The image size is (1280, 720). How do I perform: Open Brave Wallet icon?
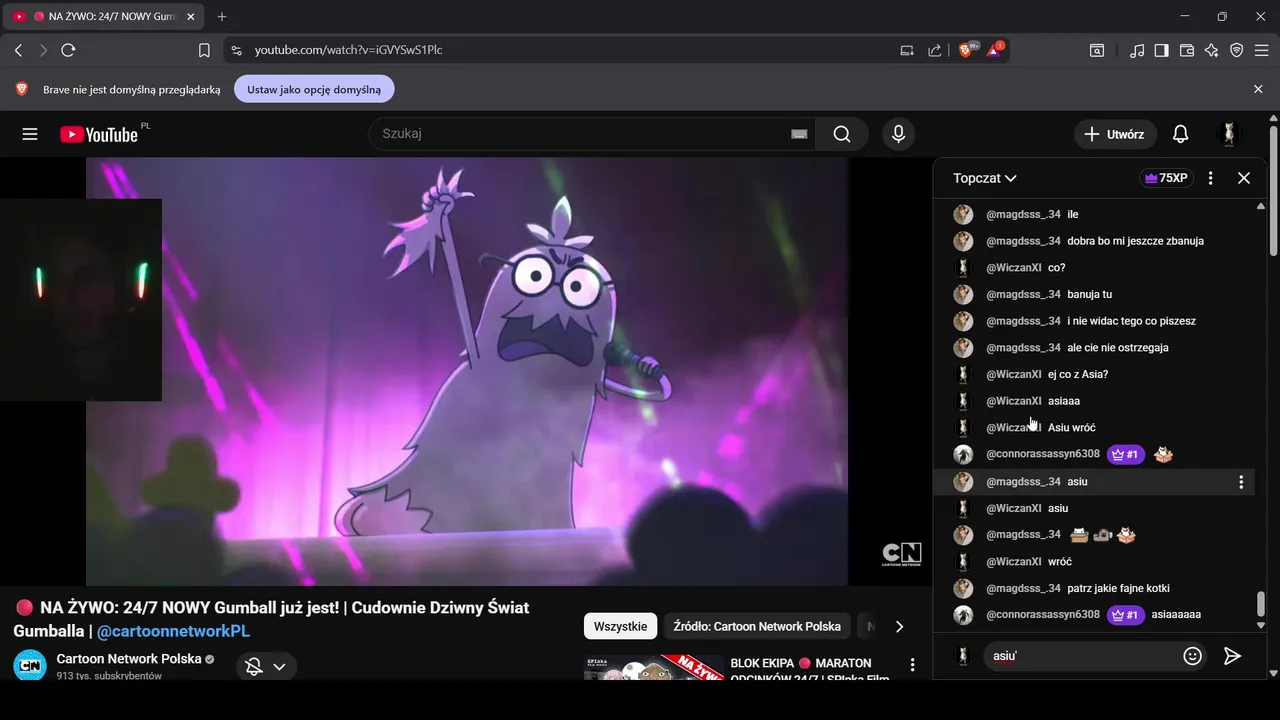click(1187, 50)
